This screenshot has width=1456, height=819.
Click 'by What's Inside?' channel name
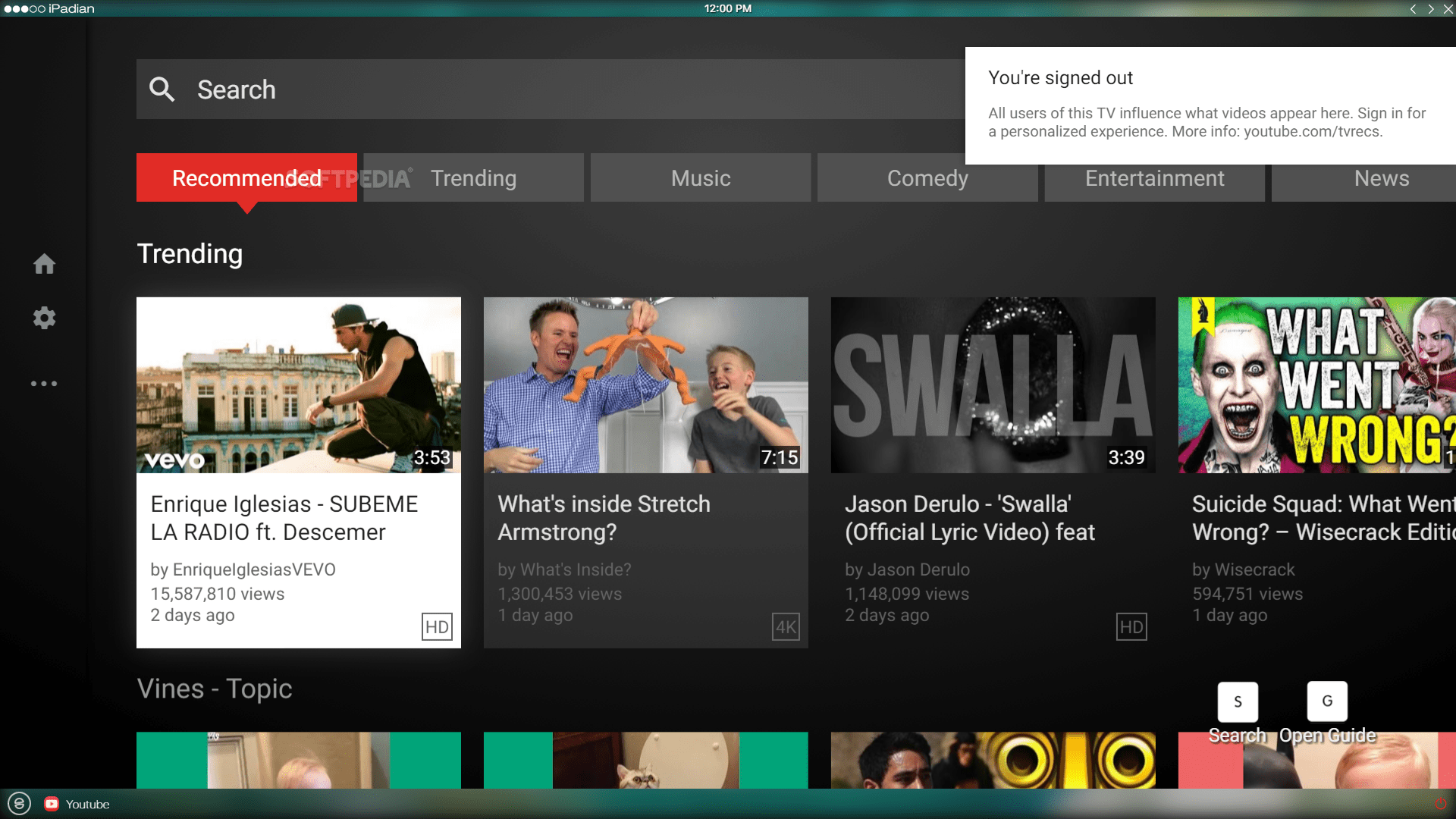point(564,570)
